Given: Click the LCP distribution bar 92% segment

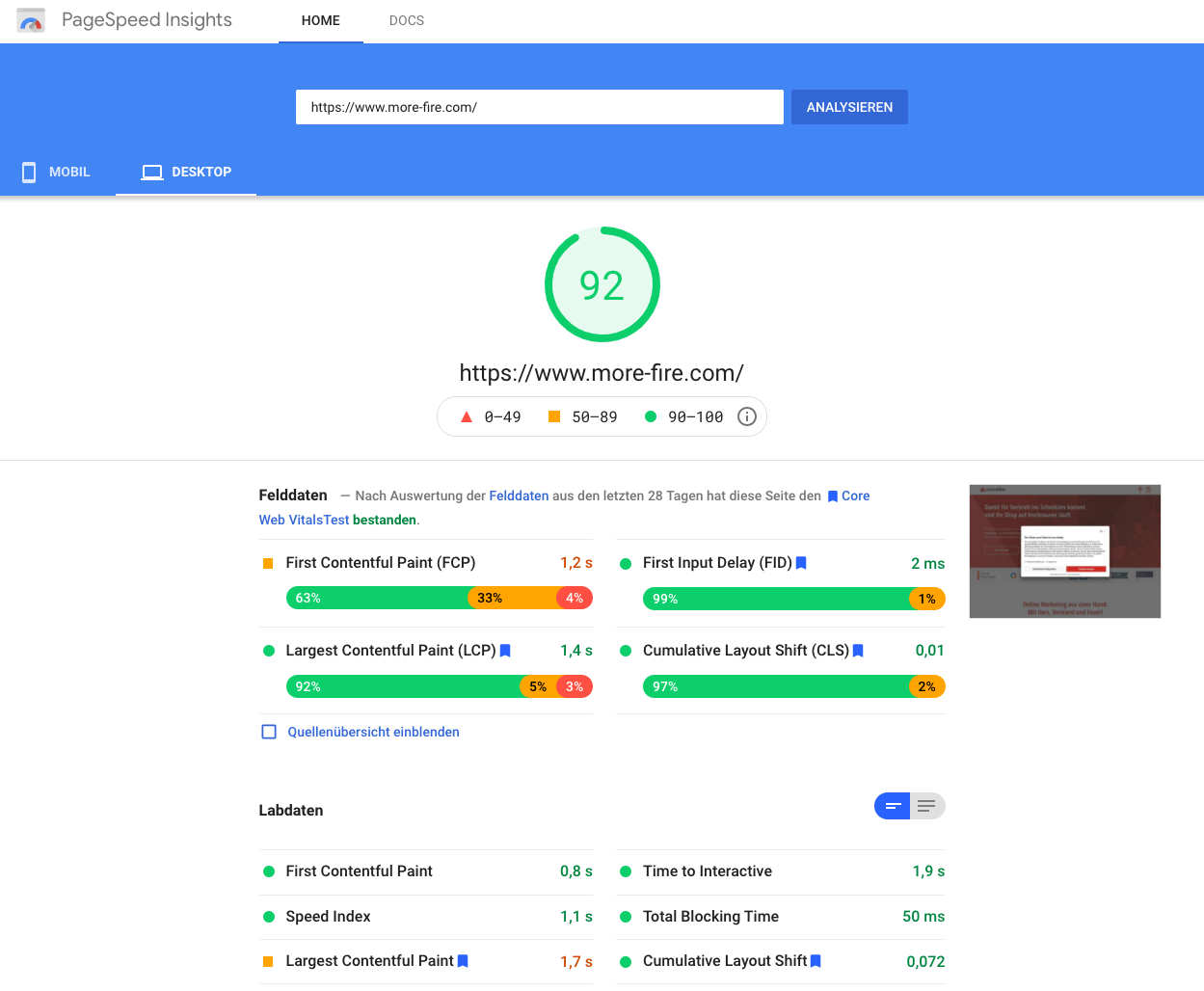Looking at the screenshot, I should 403,686.
